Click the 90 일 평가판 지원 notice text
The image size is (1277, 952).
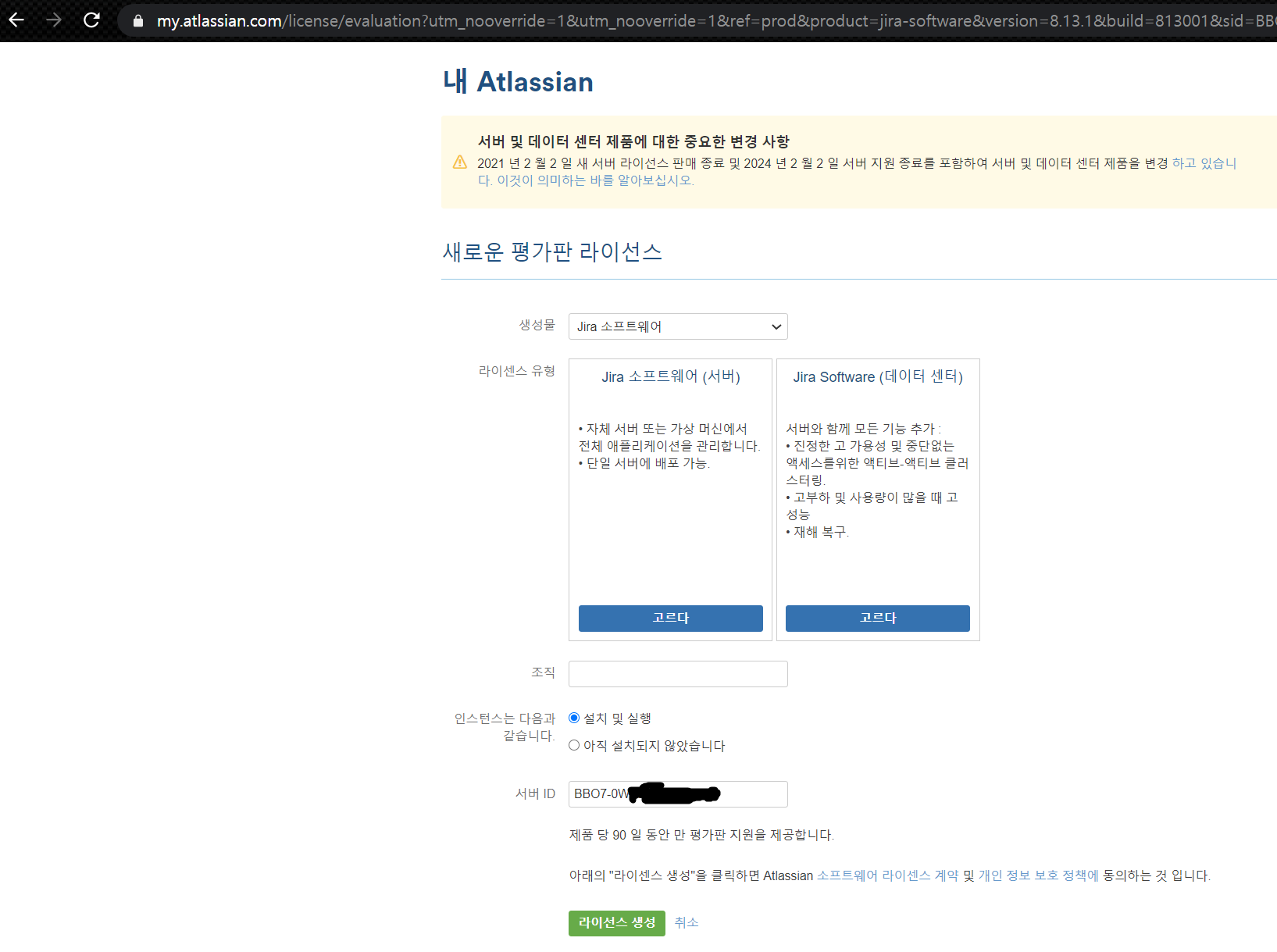(701, 836)
